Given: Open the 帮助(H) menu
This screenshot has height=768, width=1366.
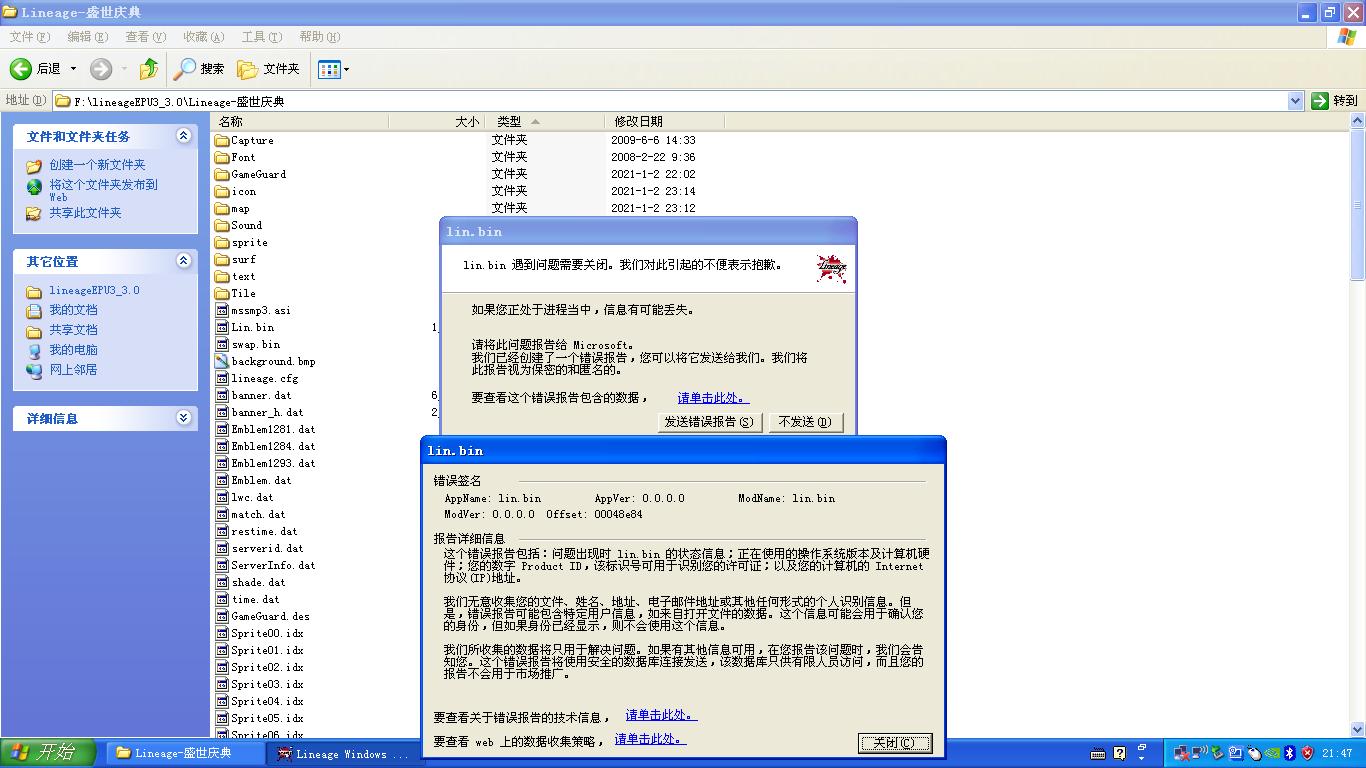Looking at the screenshot, I should coord(319,37).
